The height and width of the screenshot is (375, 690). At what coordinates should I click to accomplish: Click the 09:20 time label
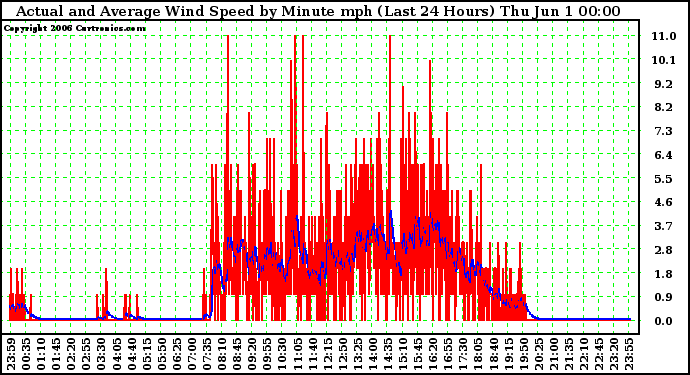[252, 354]
